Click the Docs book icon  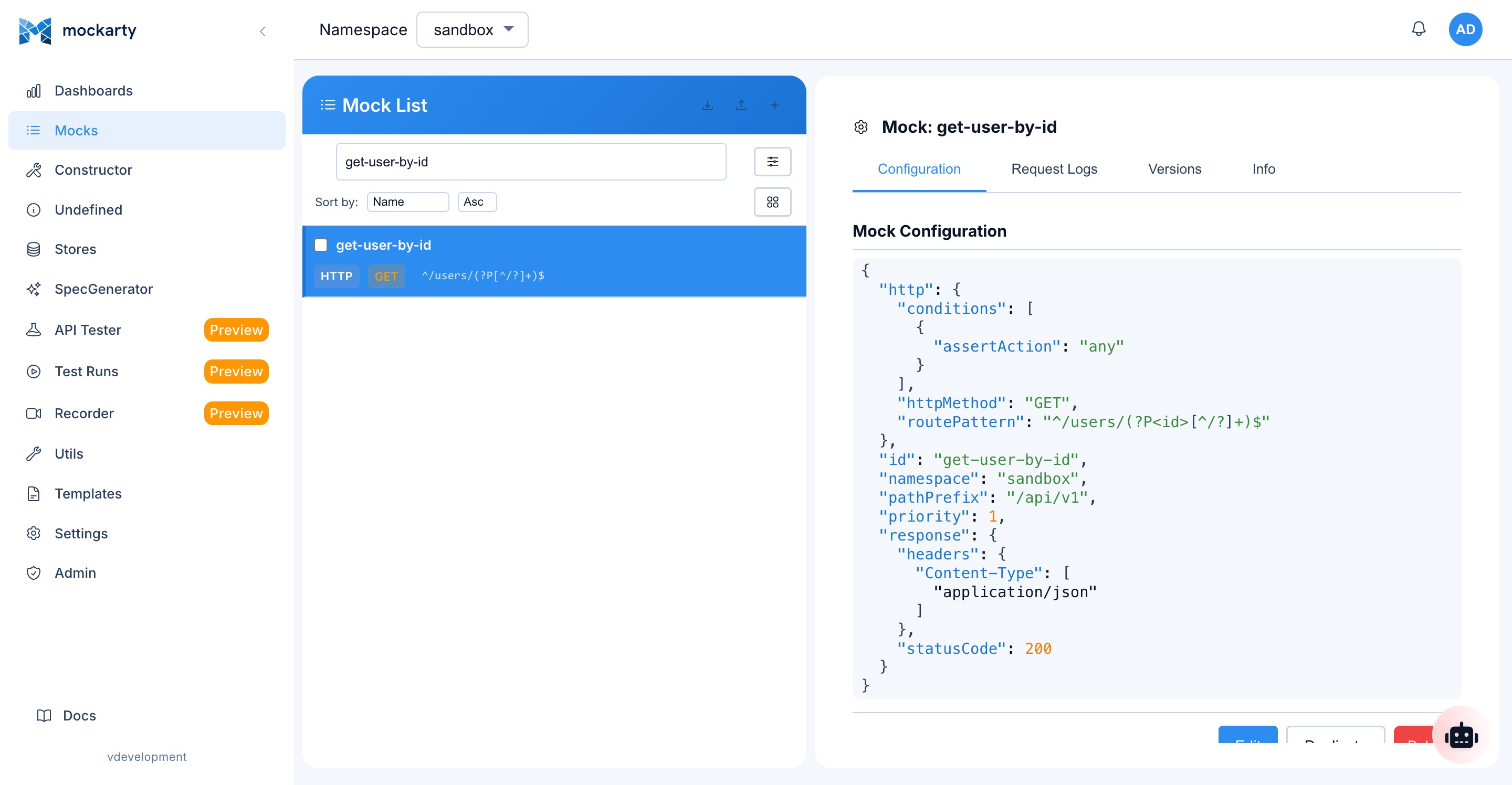point(44,715)
